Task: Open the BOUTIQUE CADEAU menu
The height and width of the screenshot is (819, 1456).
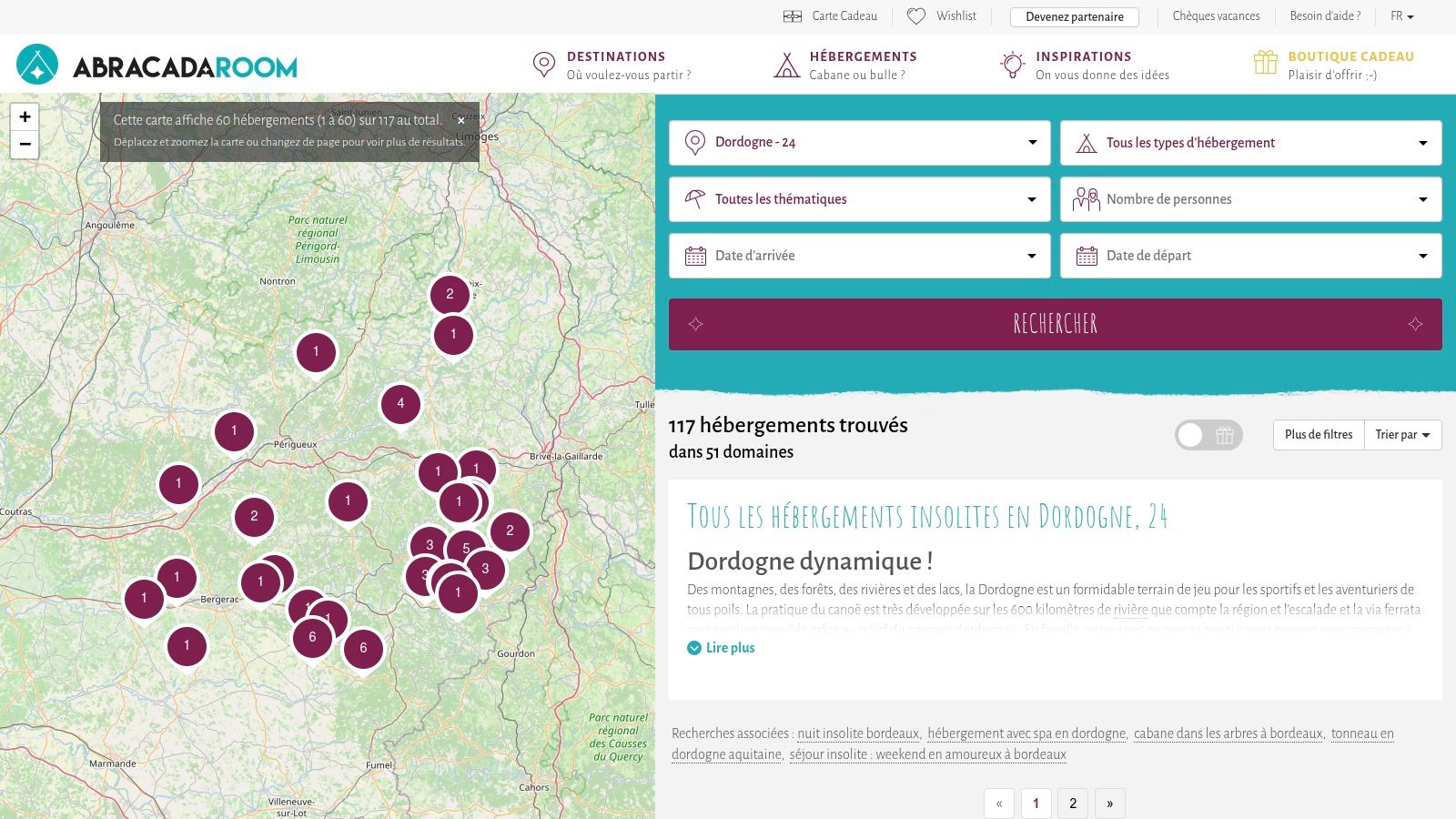Action: 1350,65
